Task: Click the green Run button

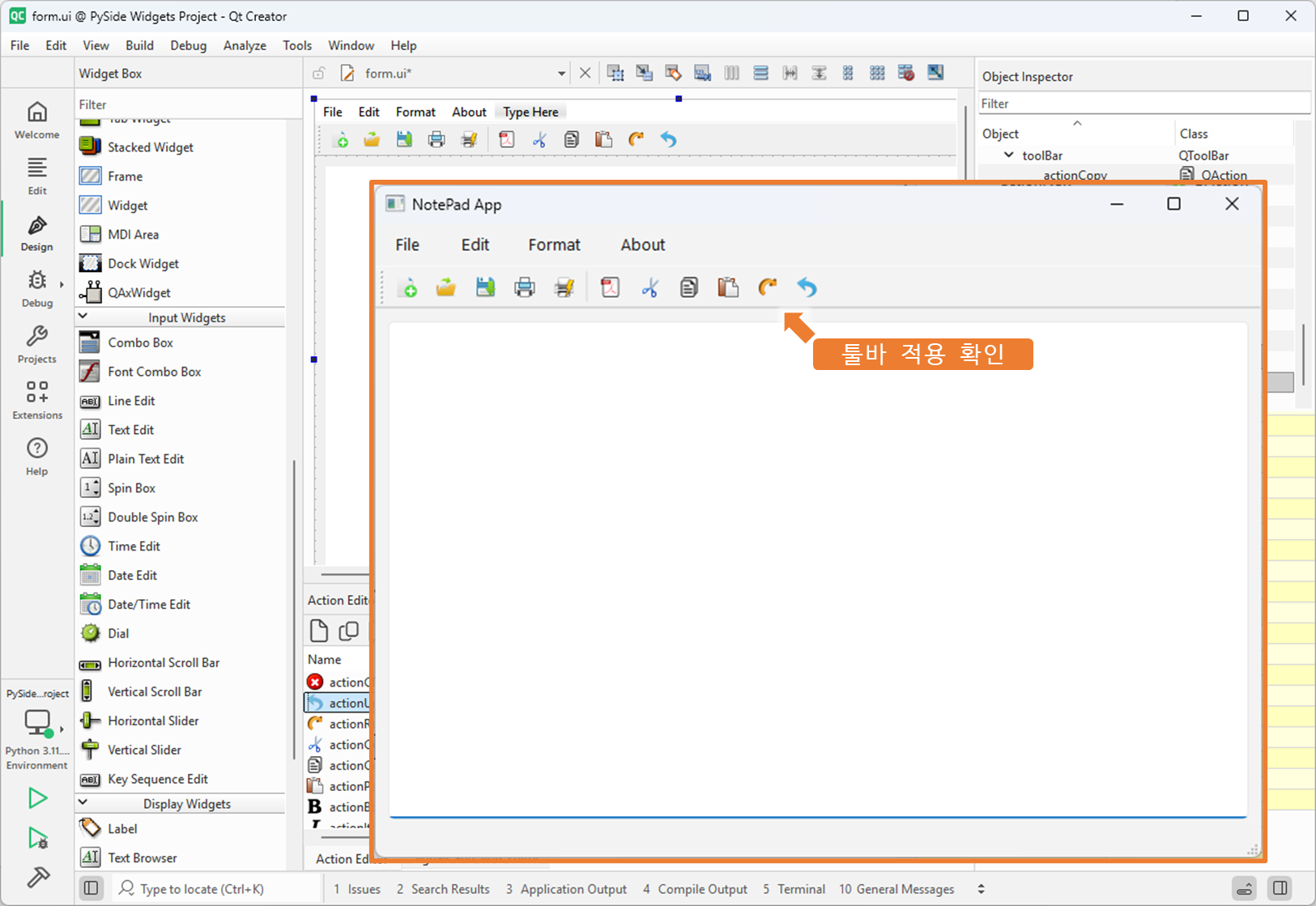Action: click(37, 798)
